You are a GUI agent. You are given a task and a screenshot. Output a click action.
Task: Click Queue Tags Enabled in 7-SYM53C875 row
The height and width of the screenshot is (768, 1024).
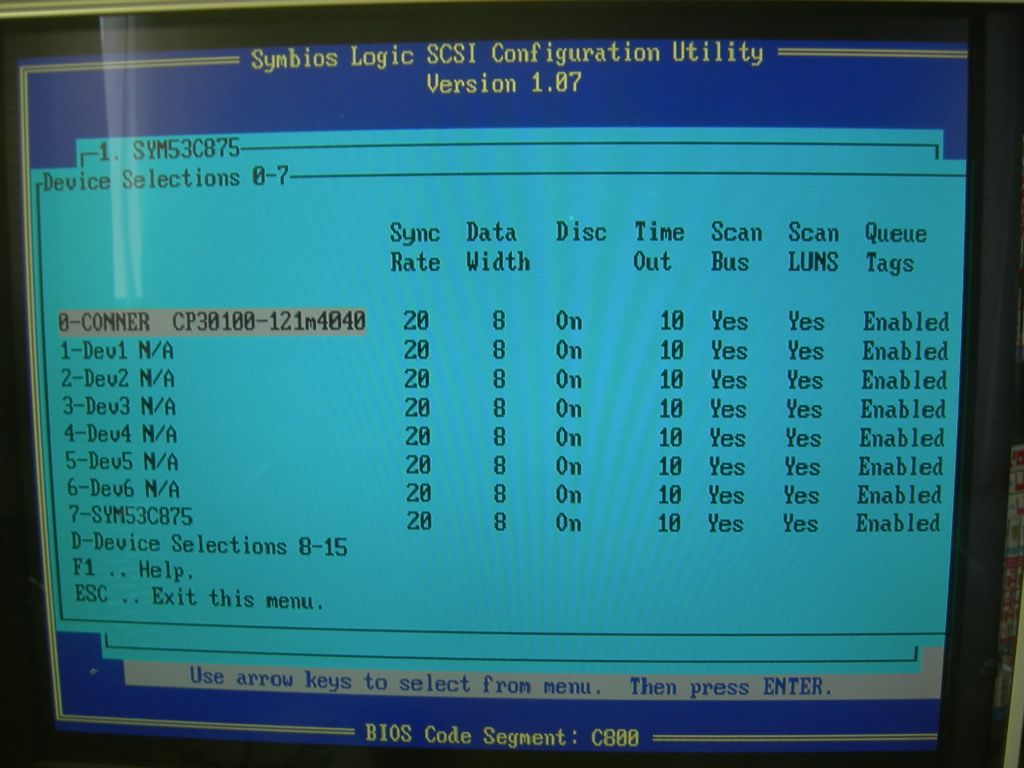point(899,523)
